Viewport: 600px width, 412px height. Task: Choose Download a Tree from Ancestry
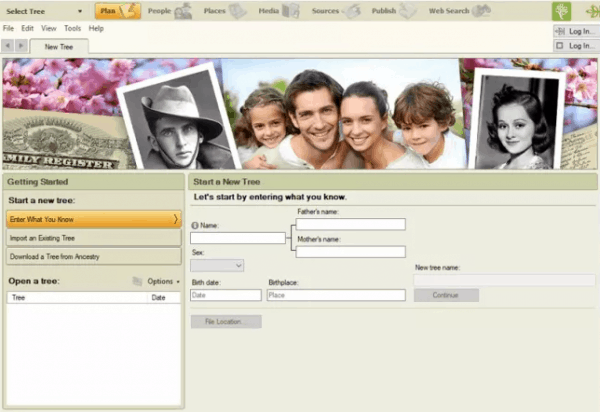[x=94, y=256]
